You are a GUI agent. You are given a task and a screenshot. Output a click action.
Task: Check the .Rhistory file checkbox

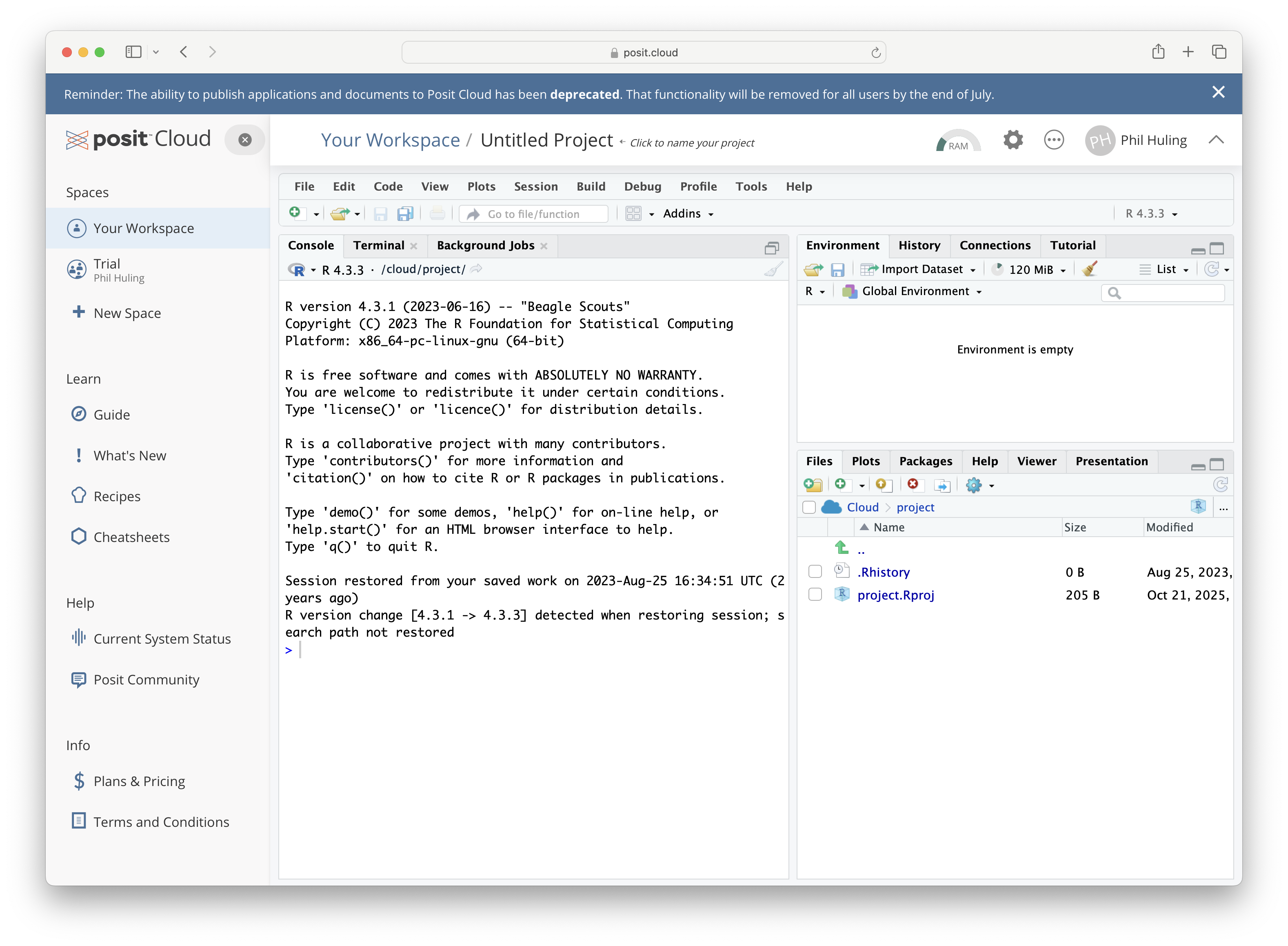coord(815,571)
